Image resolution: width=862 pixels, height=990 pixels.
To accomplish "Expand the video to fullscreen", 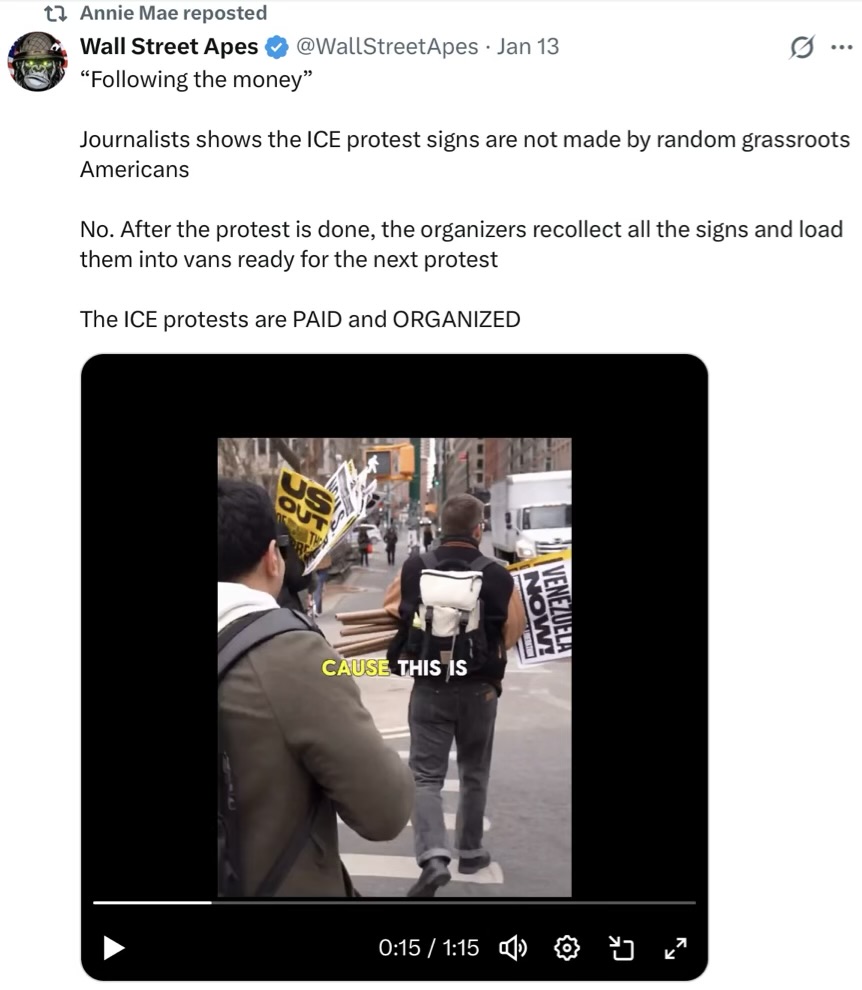I will pyautogui.click(x=676, y=948).
